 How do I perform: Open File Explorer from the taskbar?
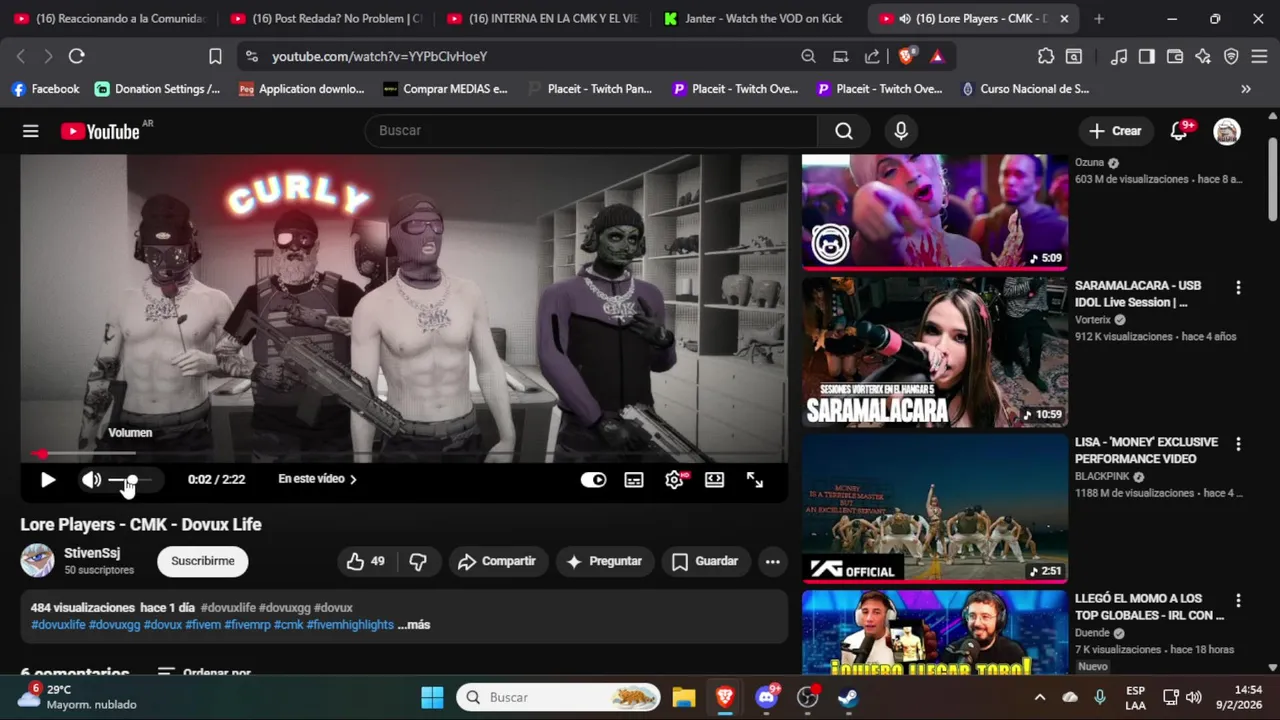[x=684, y=697]
